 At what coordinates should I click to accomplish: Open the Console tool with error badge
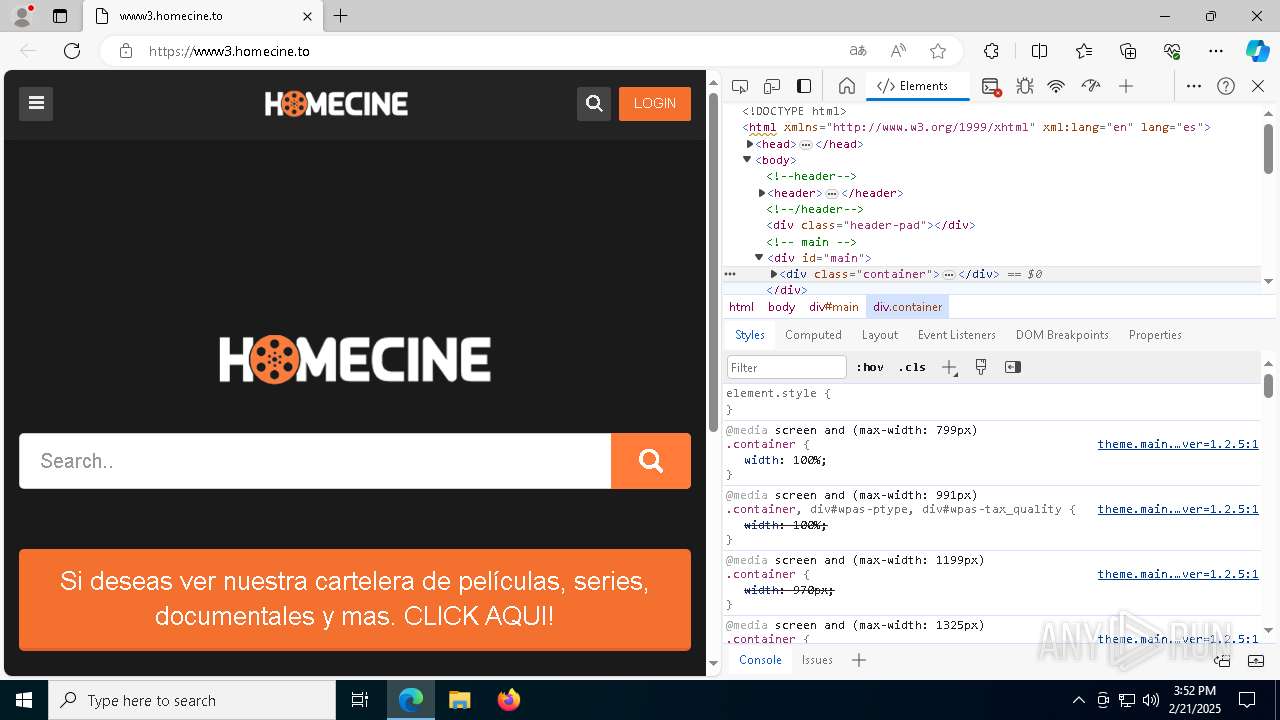point(991,87)
